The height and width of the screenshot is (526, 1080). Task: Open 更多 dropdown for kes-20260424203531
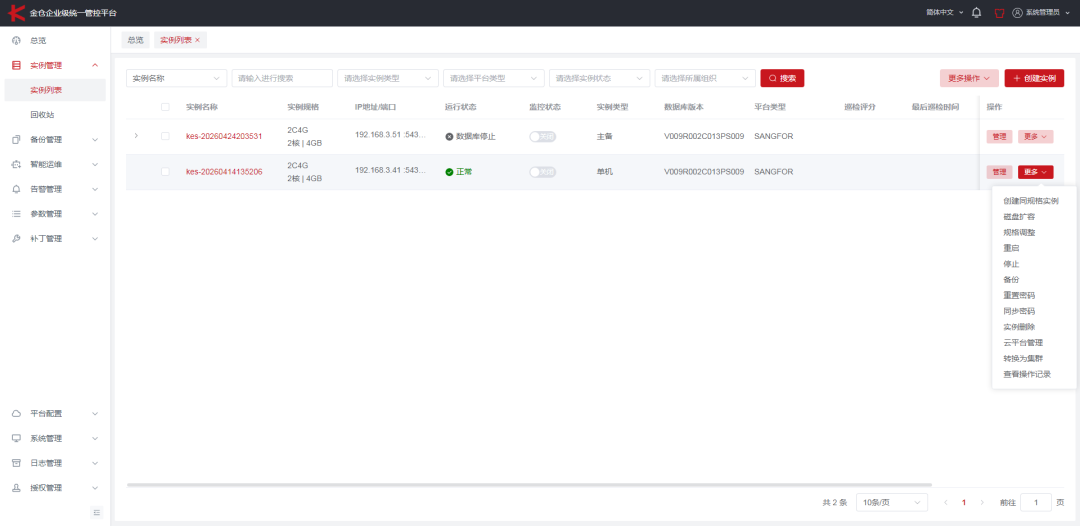pyautogui.click(x=1035, y=136)
